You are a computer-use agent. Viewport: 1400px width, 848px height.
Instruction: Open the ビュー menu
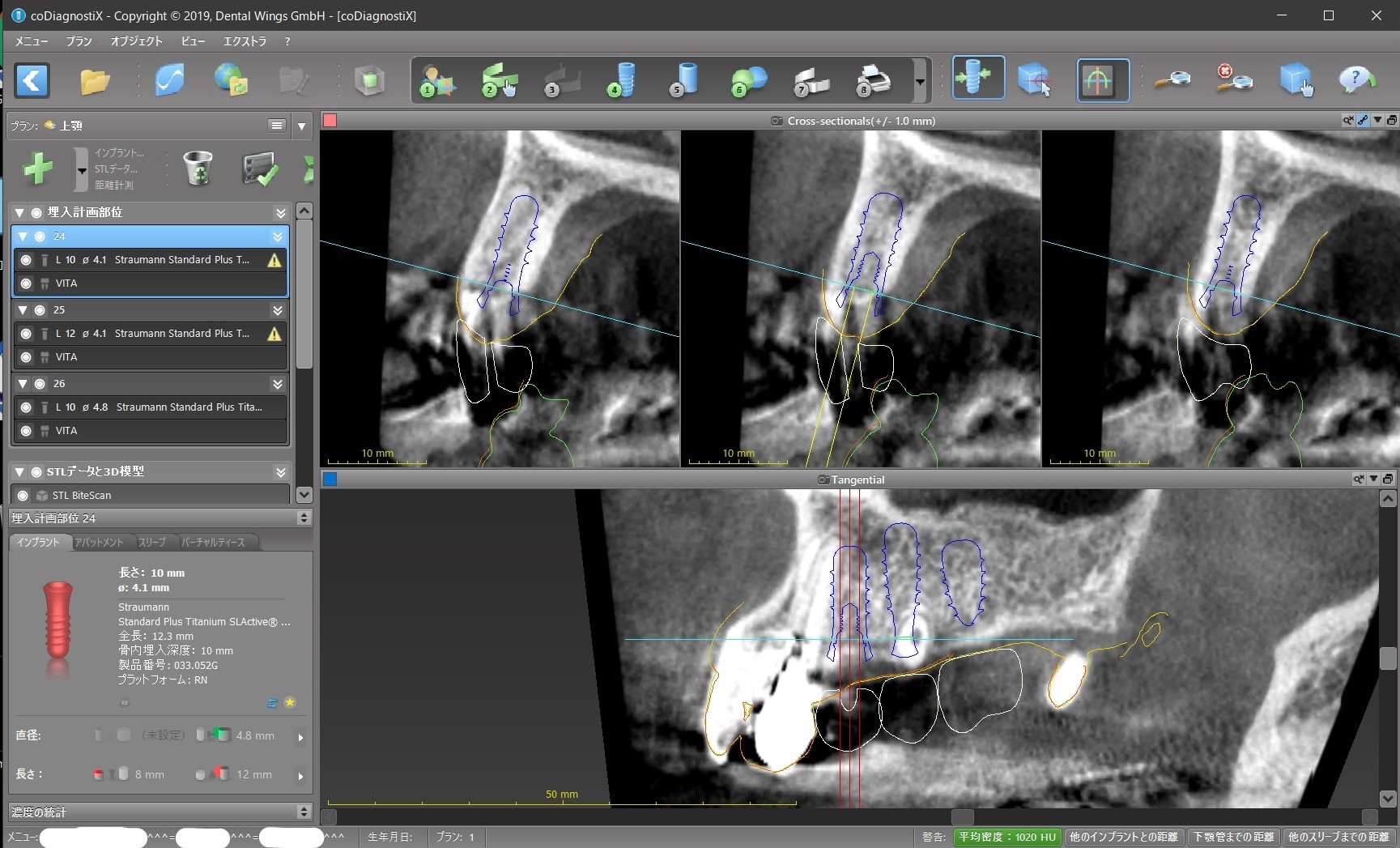tap(193, 41)
